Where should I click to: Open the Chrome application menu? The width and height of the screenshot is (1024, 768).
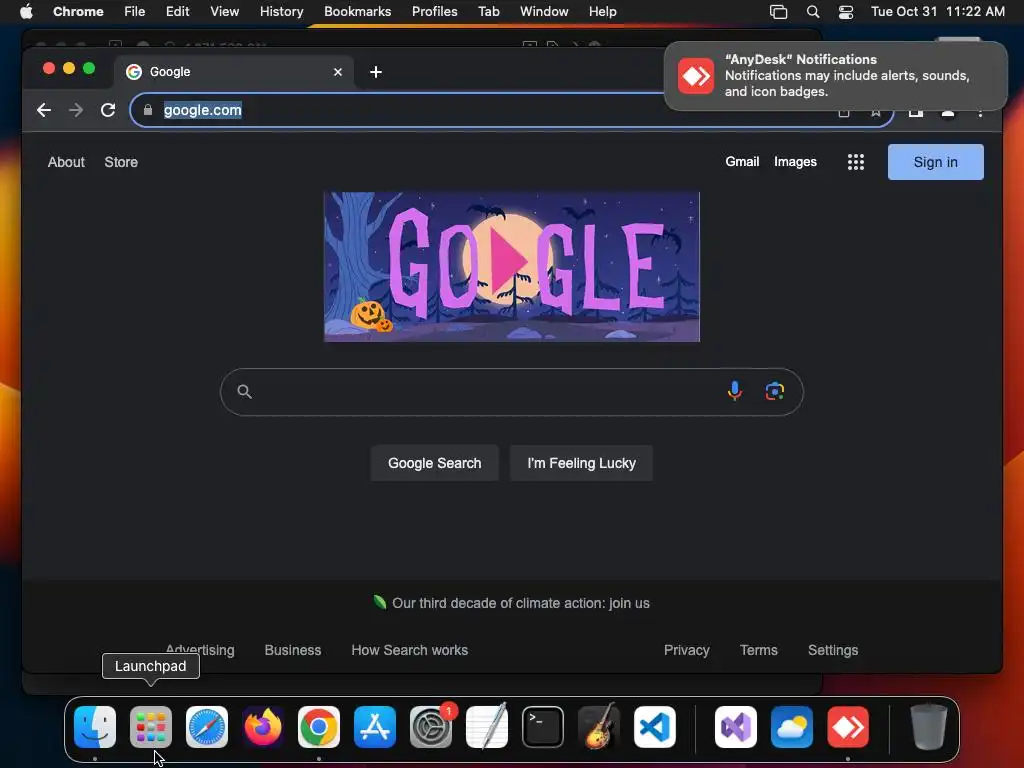pyautogui.click(x=78, y=11)
